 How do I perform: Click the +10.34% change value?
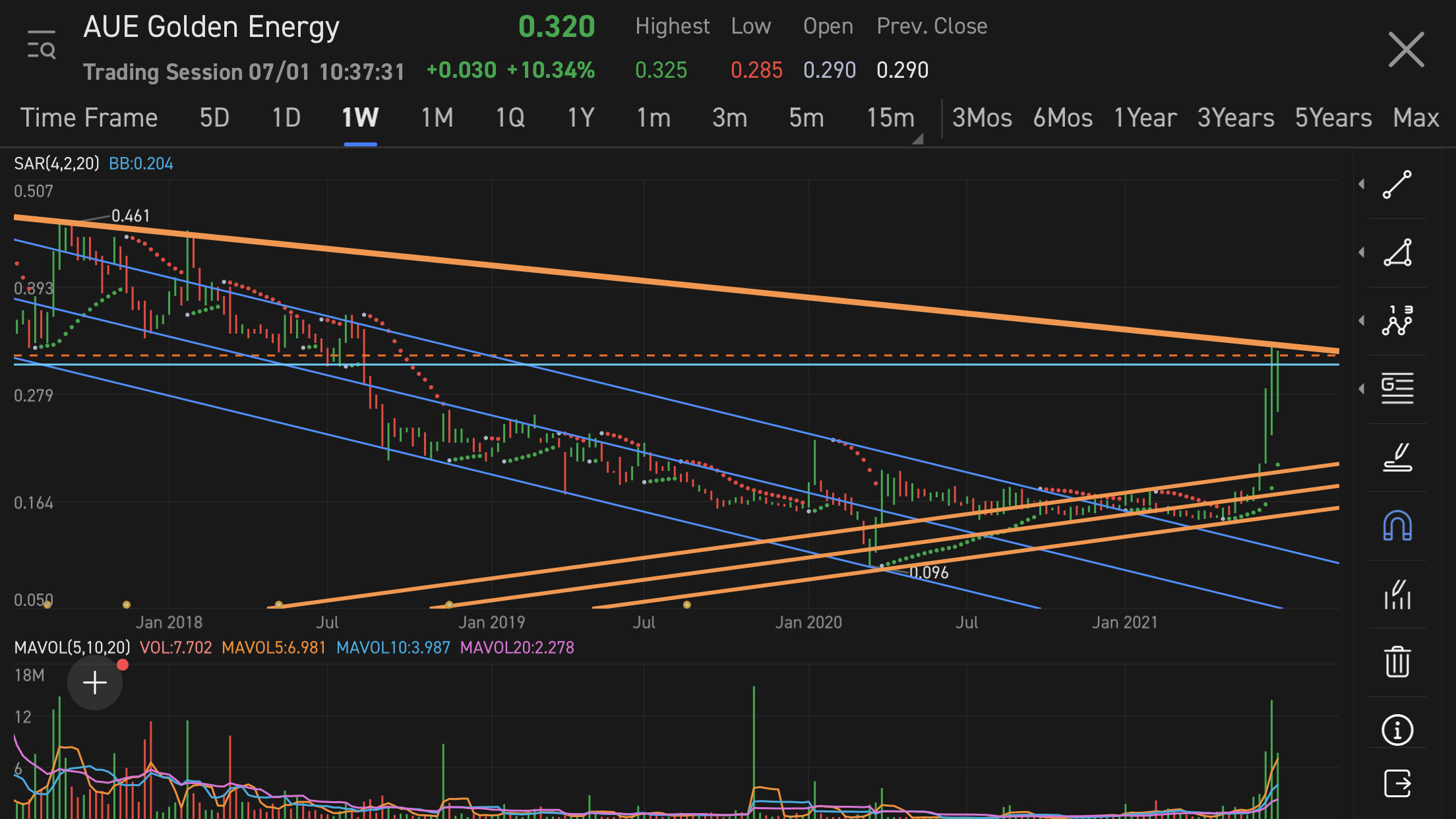[x=551, y=70]
